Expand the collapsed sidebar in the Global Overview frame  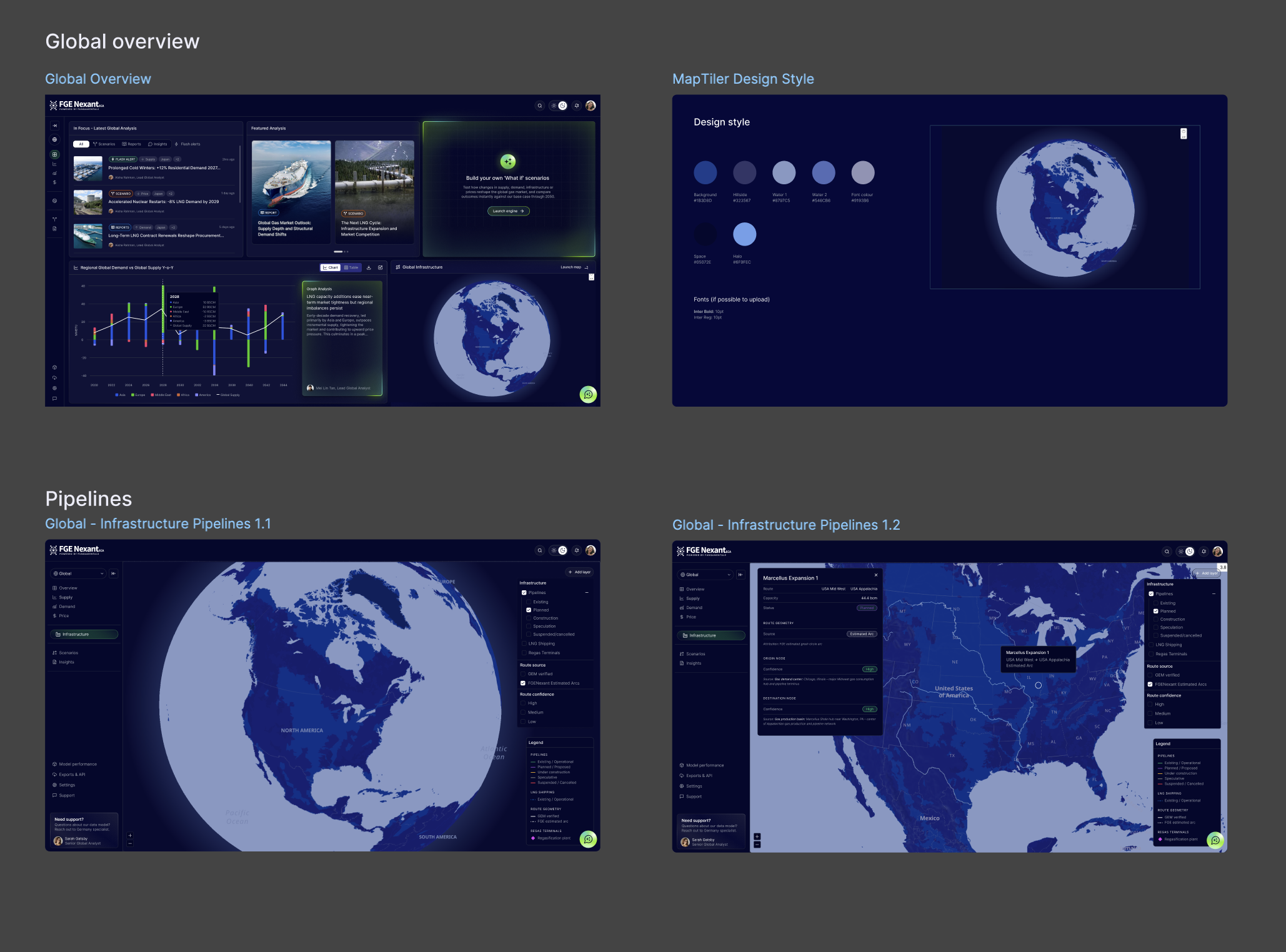pos(54,126)
